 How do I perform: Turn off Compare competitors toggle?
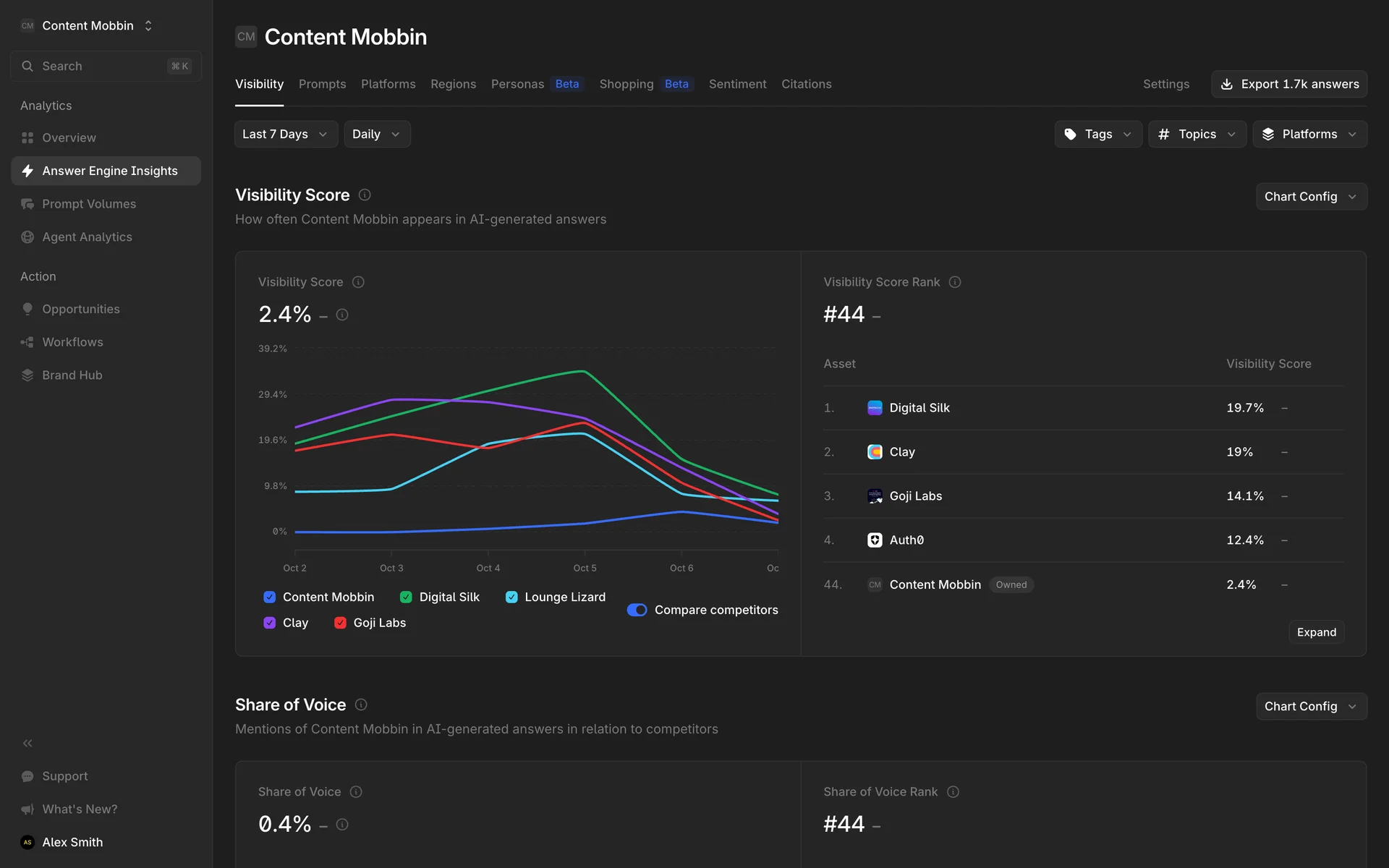(637, 610)
